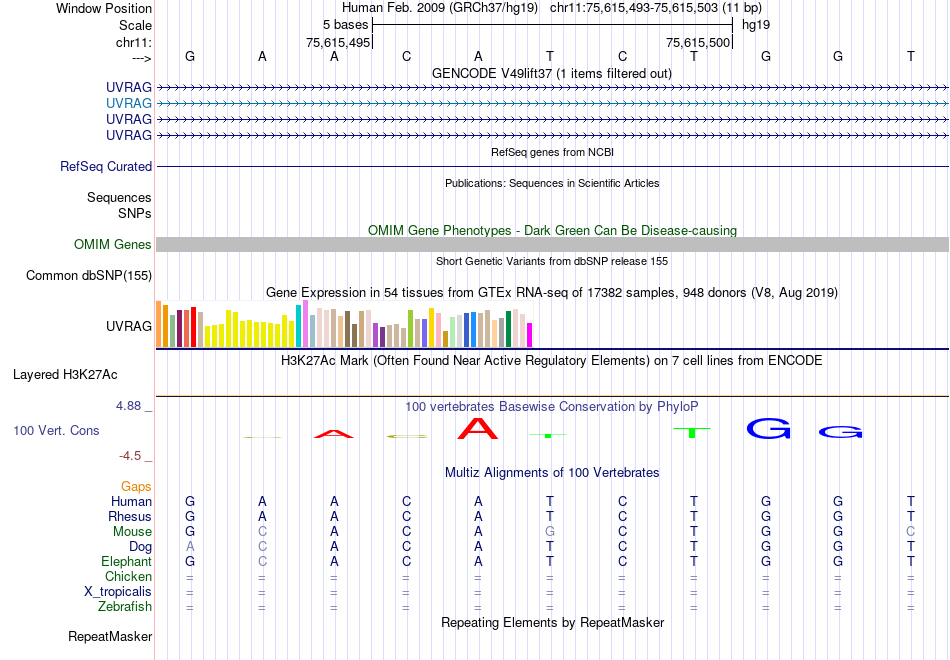The width and height of the screenshot is (950, 660).
Task: Click the largest blue G conservation logo
Action: click(x=768, y=428)
